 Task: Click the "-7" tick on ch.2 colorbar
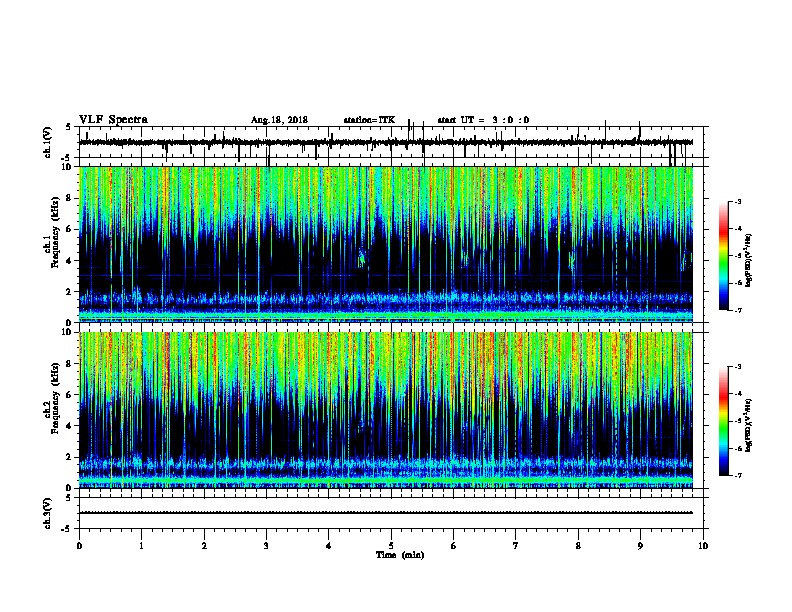(x=737, y=475)
